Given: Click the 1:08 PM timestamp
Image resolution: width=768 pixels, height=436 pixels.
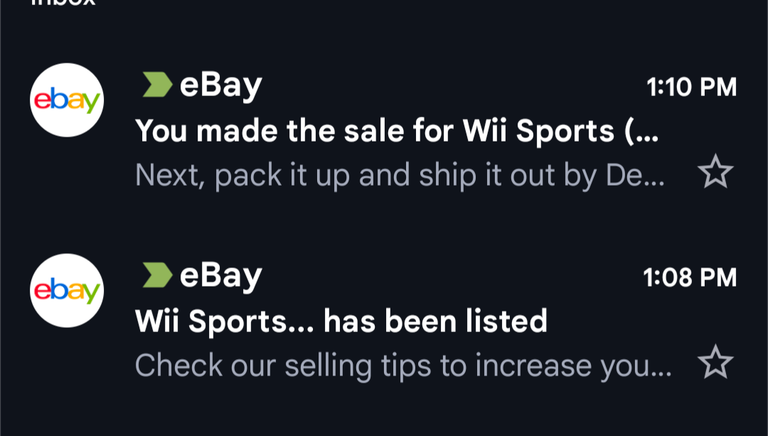Looking at the screenshot, I should click(x=689, y=277).
